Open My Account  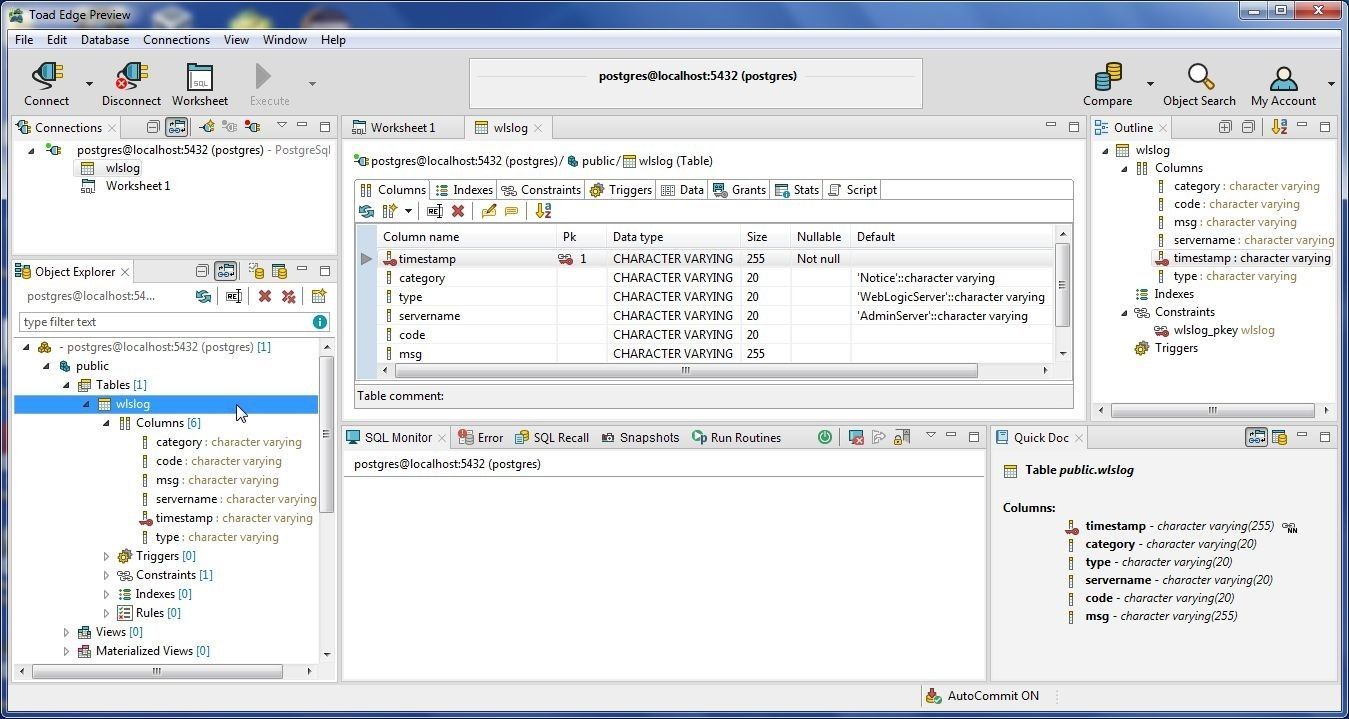tap(1283, 84)
